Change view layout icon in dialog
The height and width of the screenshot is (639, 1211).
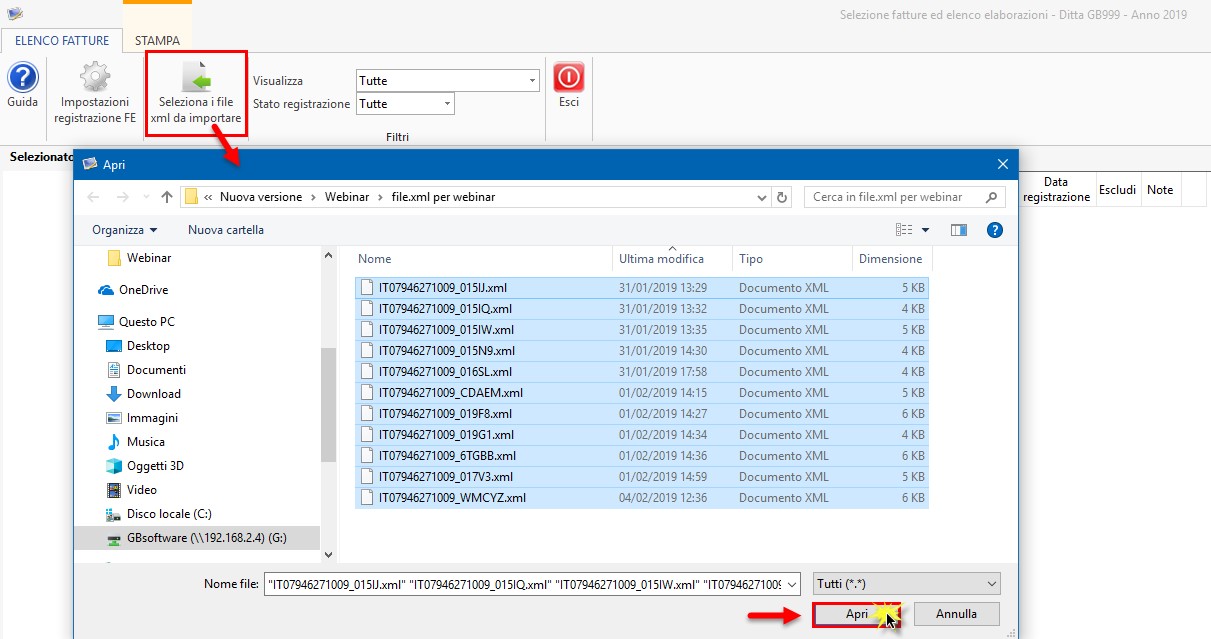[x=905, y=230]
